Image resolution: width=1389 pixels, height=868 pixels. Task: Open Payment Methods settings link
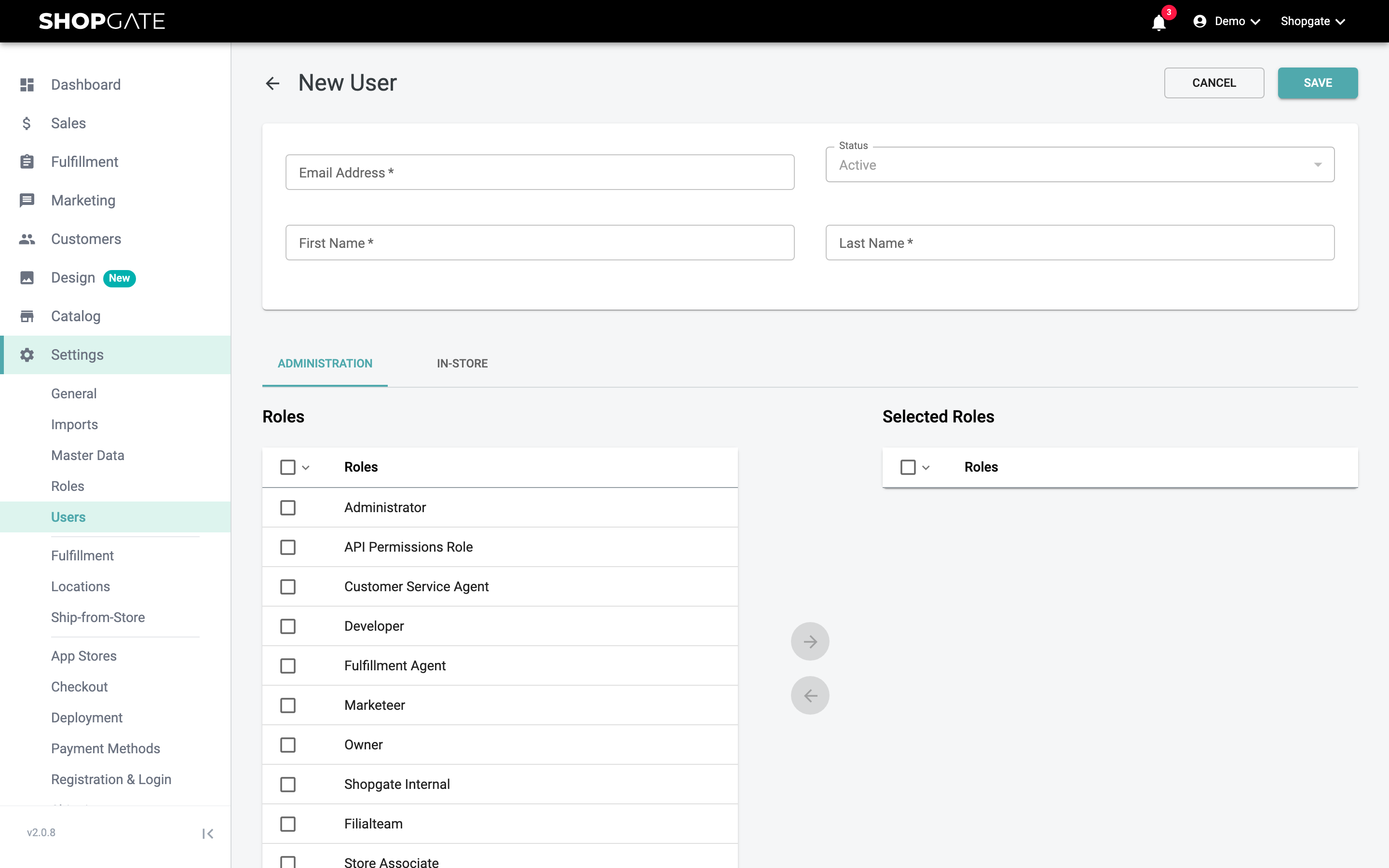pyautogui.click(x=105, y=748)
